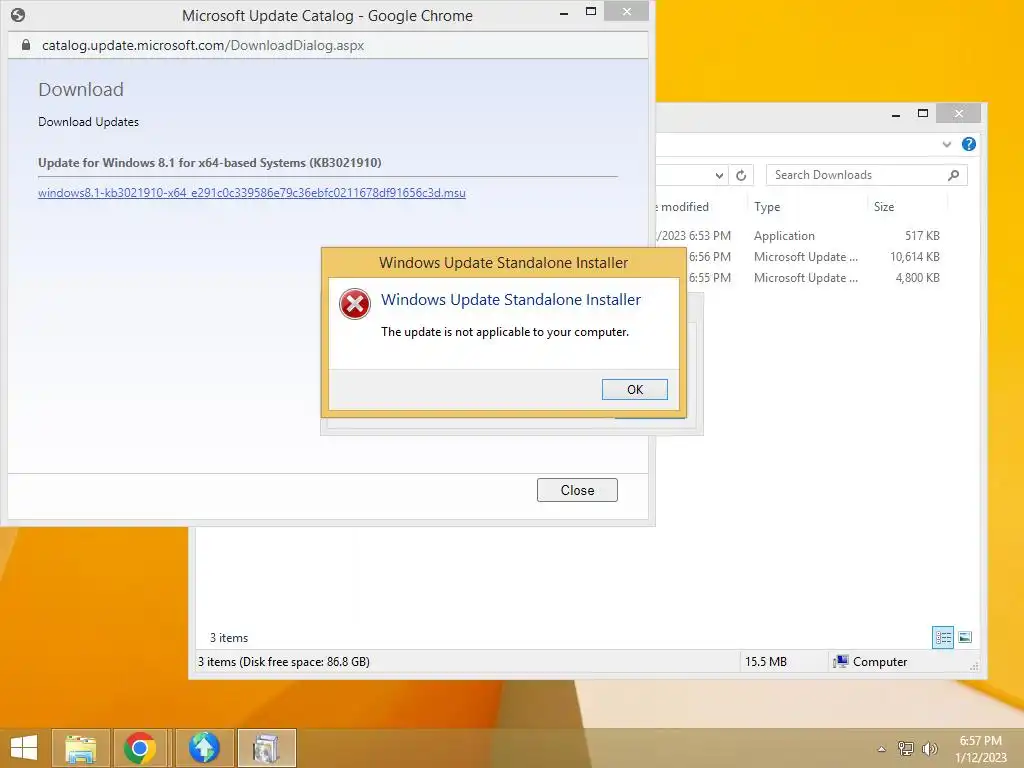
Task: Switch Explorer to large icons view
Action: click(x=965, y=637)
